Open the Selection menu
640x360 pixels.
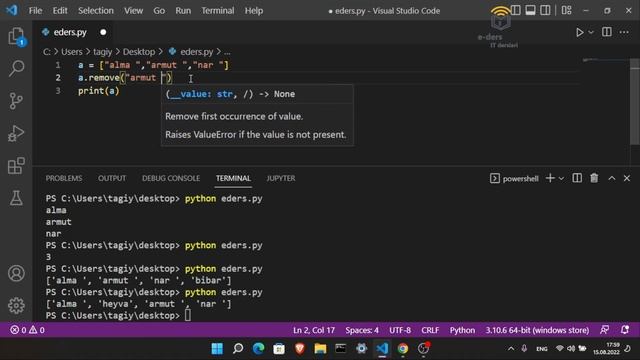click(x=96, y=11)
